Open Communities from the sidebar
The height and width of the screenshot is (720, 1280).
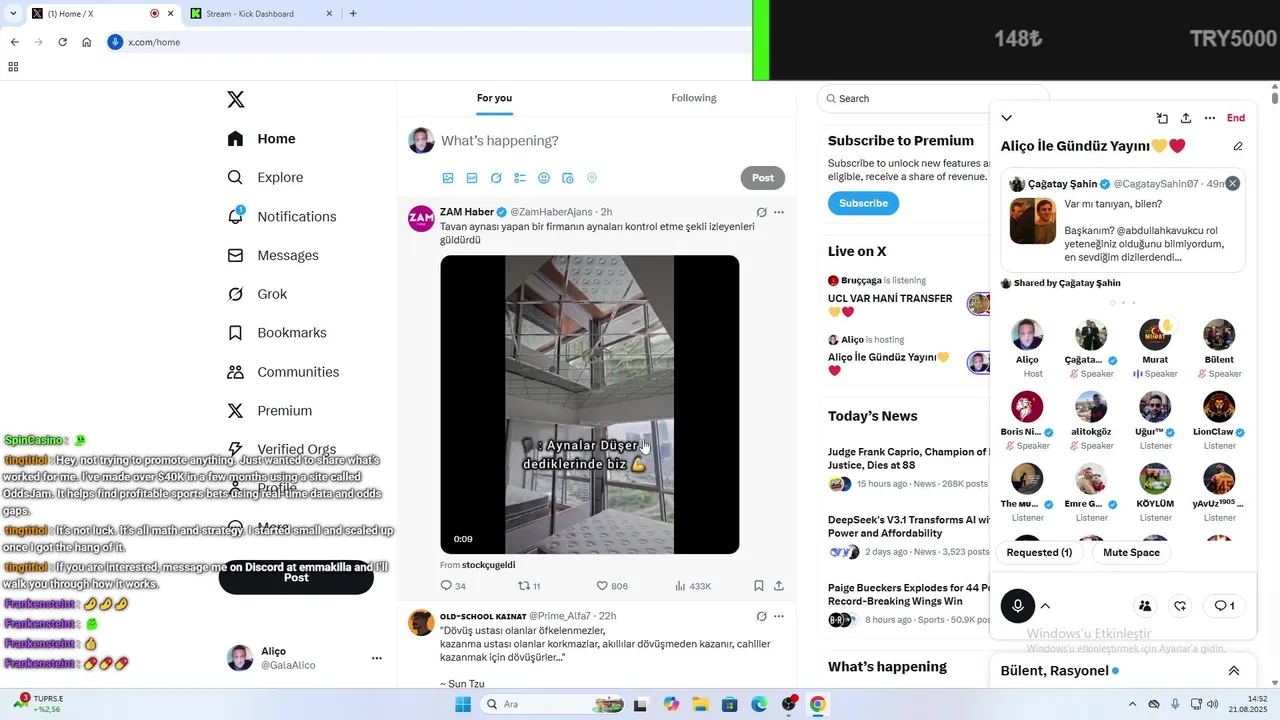click(283, 372)
